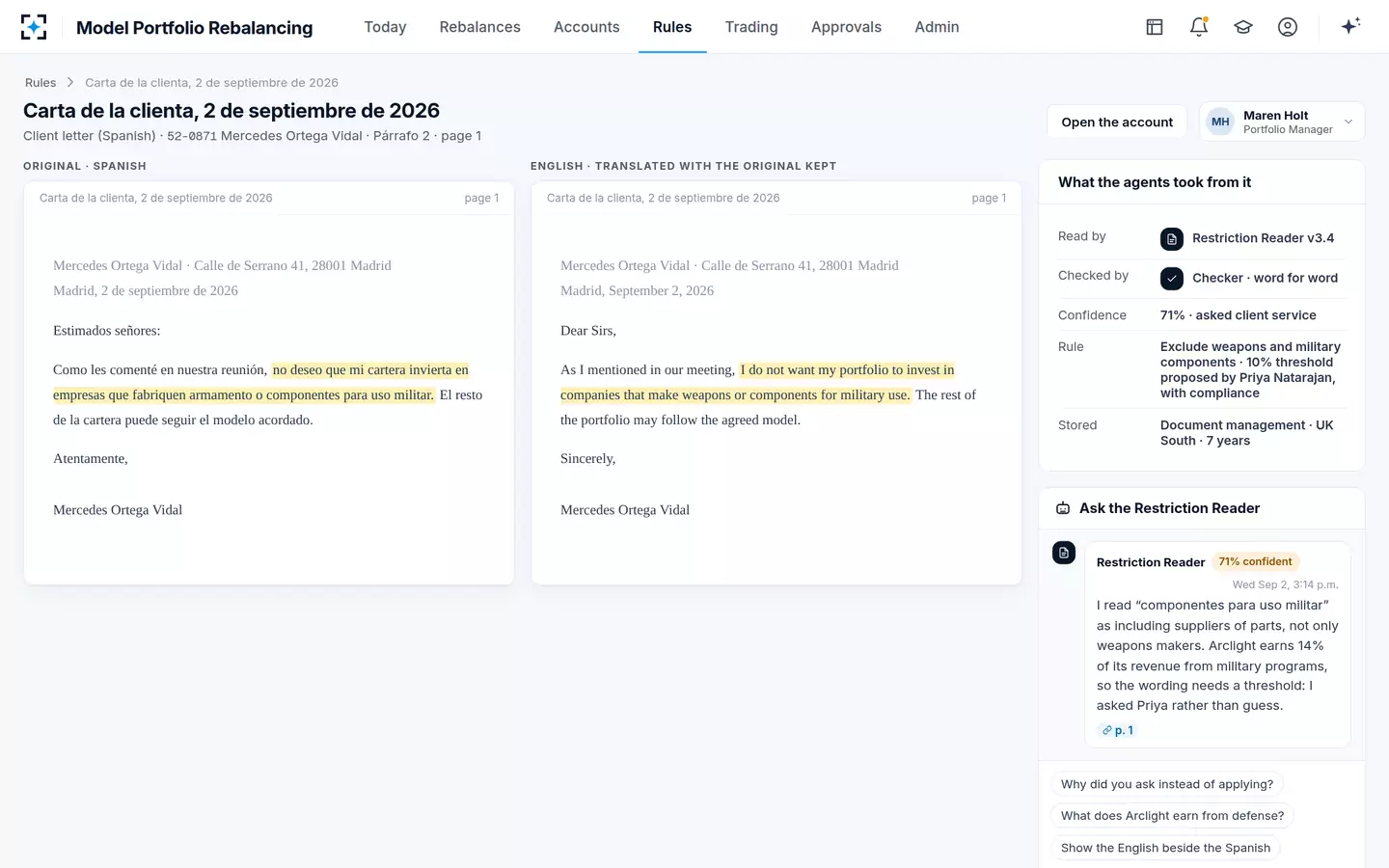
Task: Select the Rules tab
Action: [672, 27]
